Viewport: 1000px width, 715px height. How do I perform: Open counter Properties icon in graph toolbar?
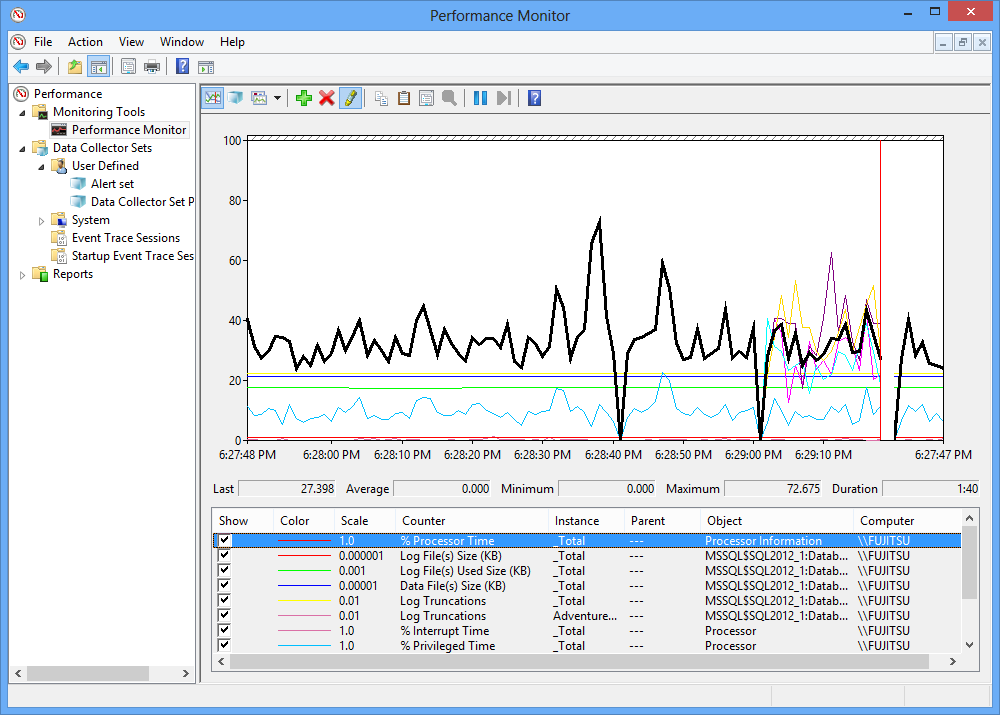(427, 98)
